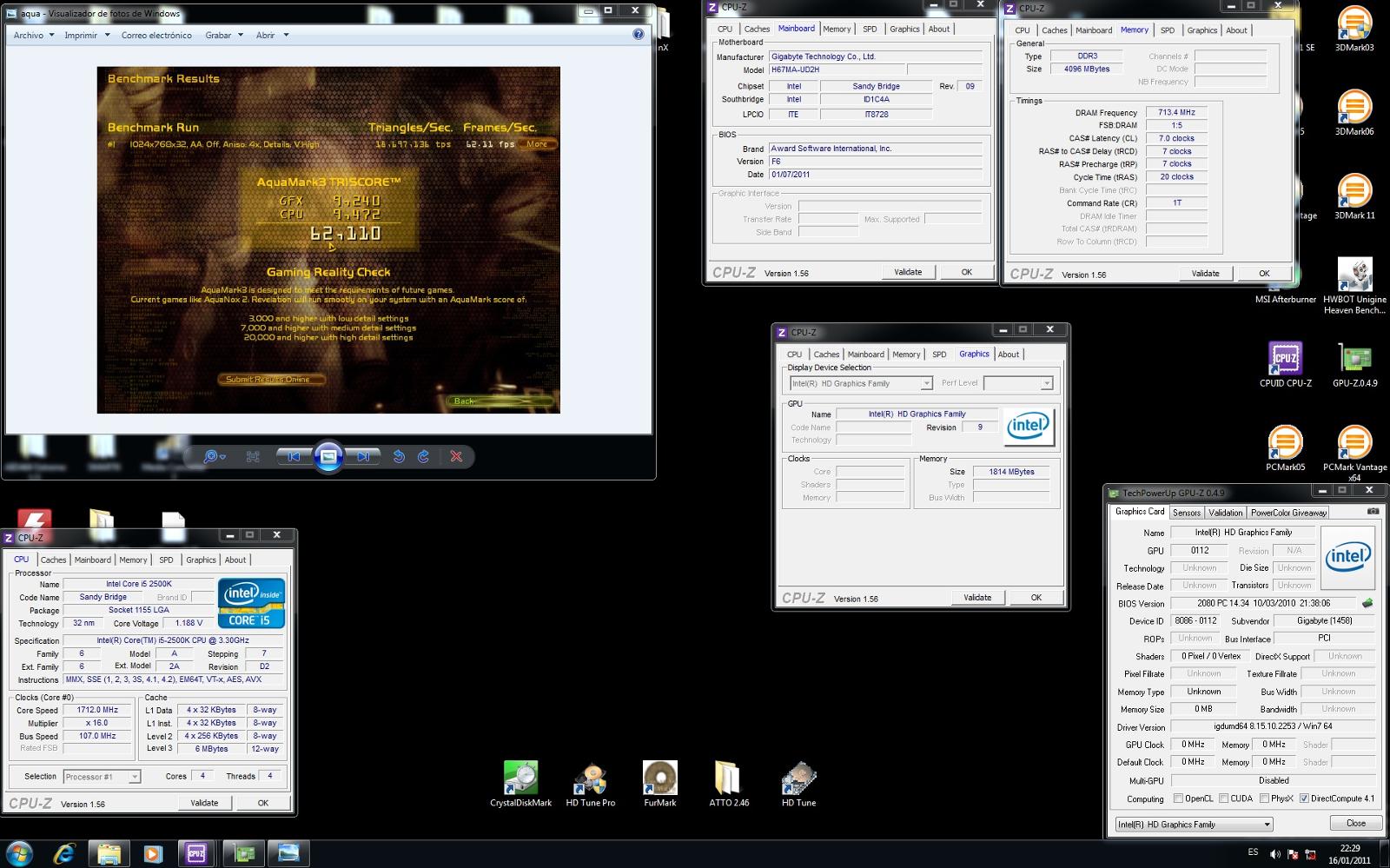Launch HWBOT Unigine Heaven Benchmark icon
Viewport: 1390px width, 868px height.
point(1354,286)
